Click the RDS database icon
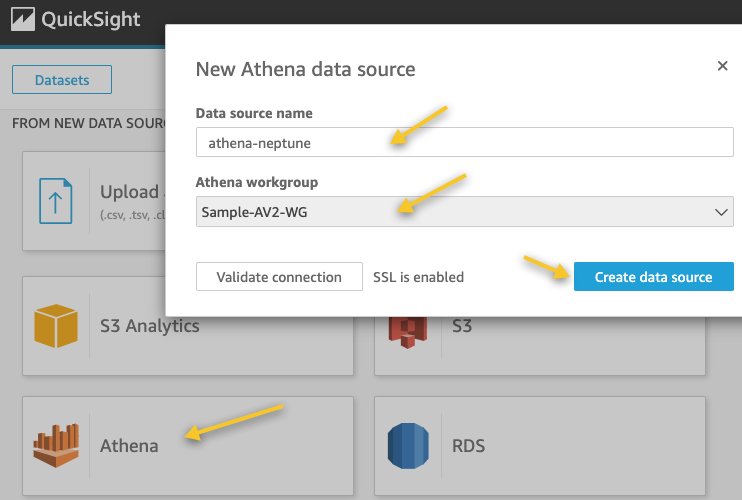Viewport: 742px width, 500px height. pyautogui.click(x=408, y=446)
